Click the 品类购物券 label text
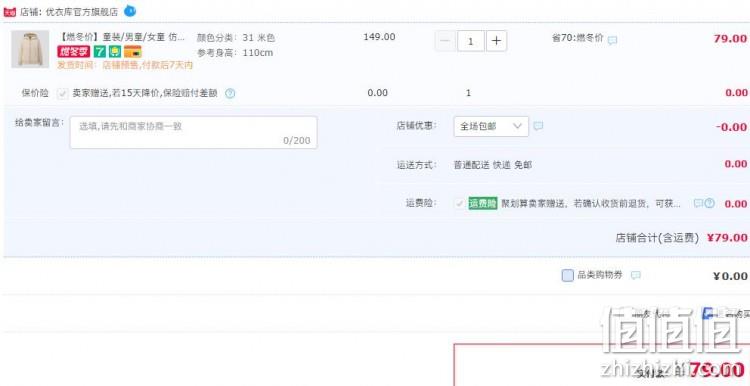The image size is (750, 386). click(600, 276)
